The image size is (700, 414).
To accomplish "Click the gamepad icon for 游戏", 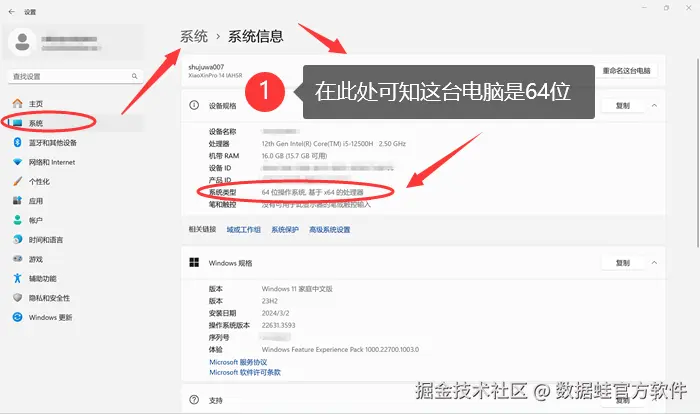I will tap(17, 259).
